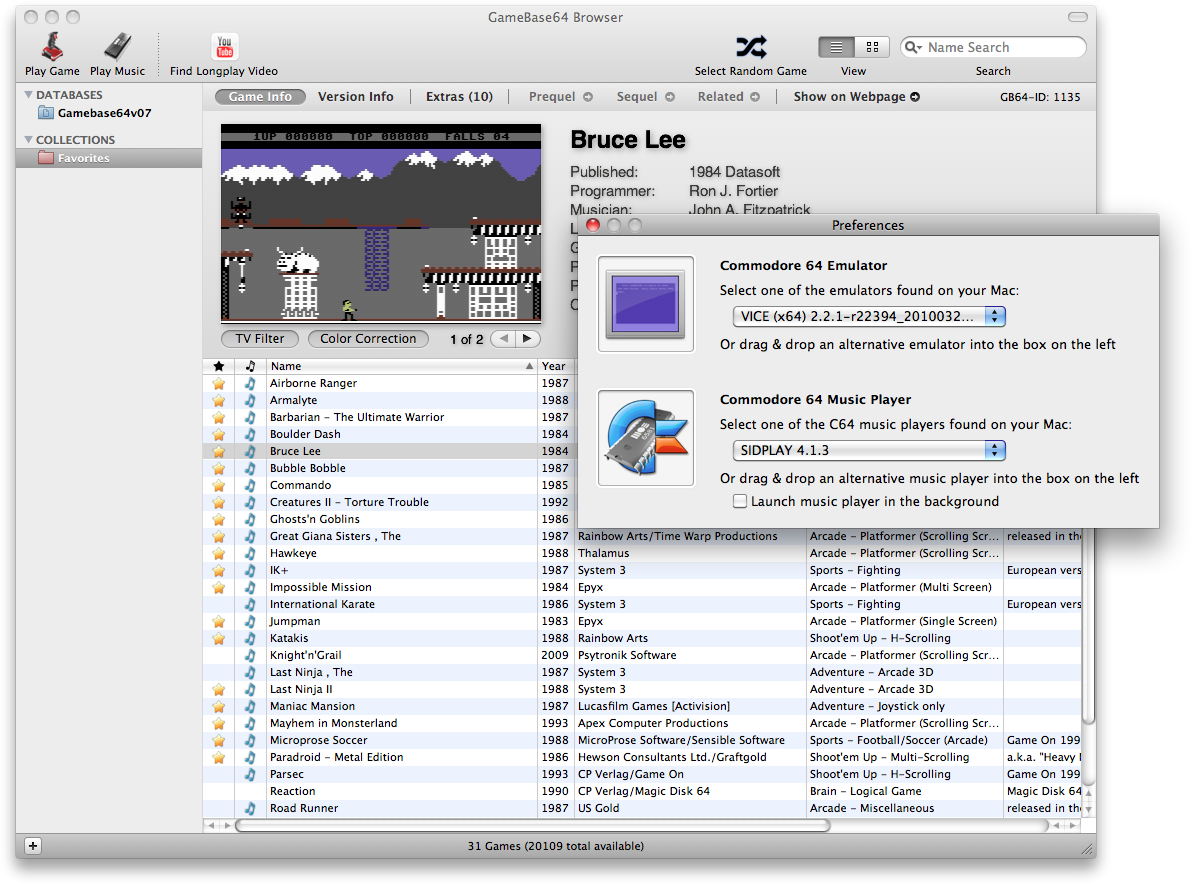Click the VICE emulator icon drop box
This screenshot has height=884, width=1192.
tap(645, 304)
